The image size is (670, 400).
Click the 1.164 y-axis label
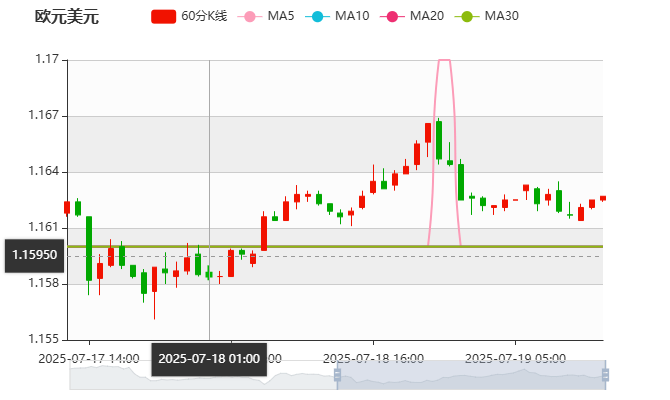[x=44, y=171]
